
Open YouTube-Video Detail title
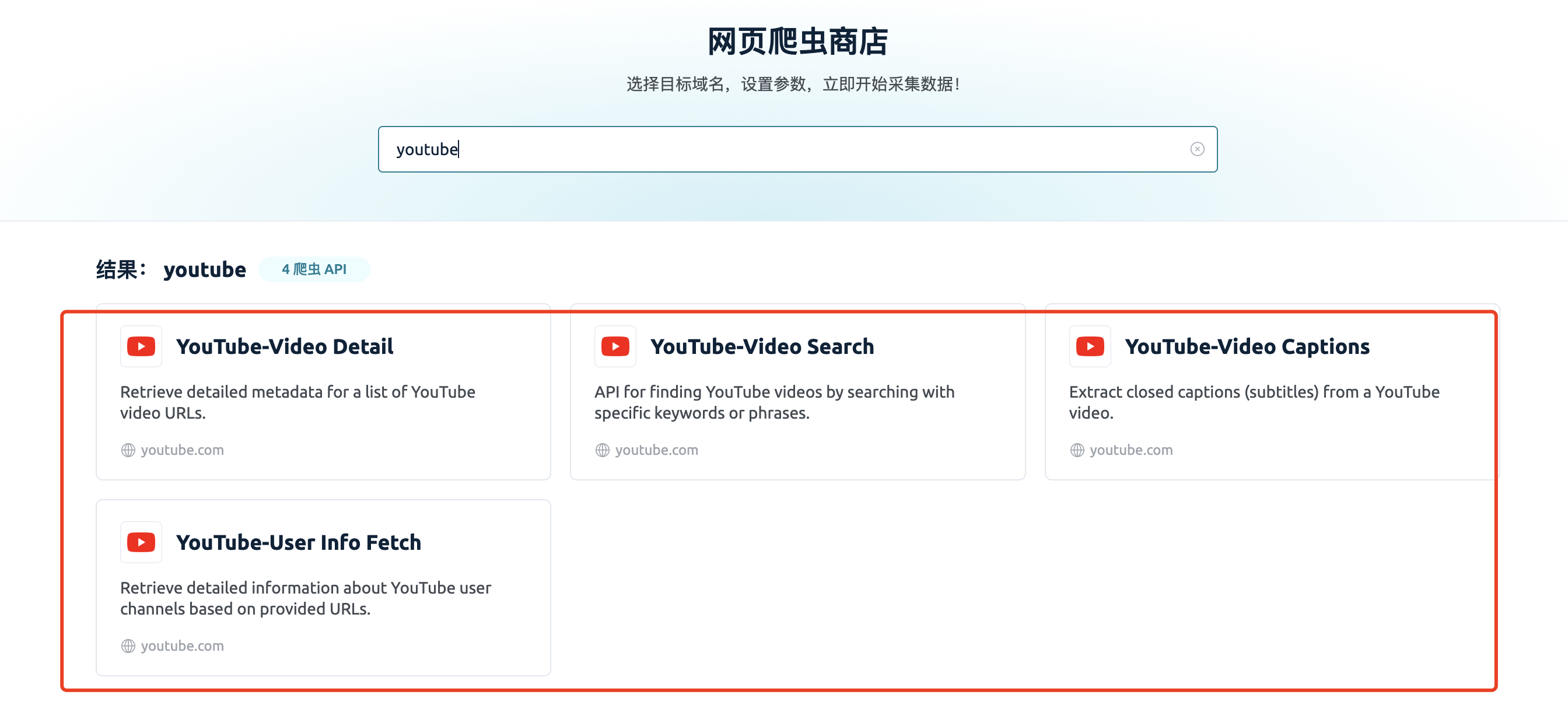284,346
